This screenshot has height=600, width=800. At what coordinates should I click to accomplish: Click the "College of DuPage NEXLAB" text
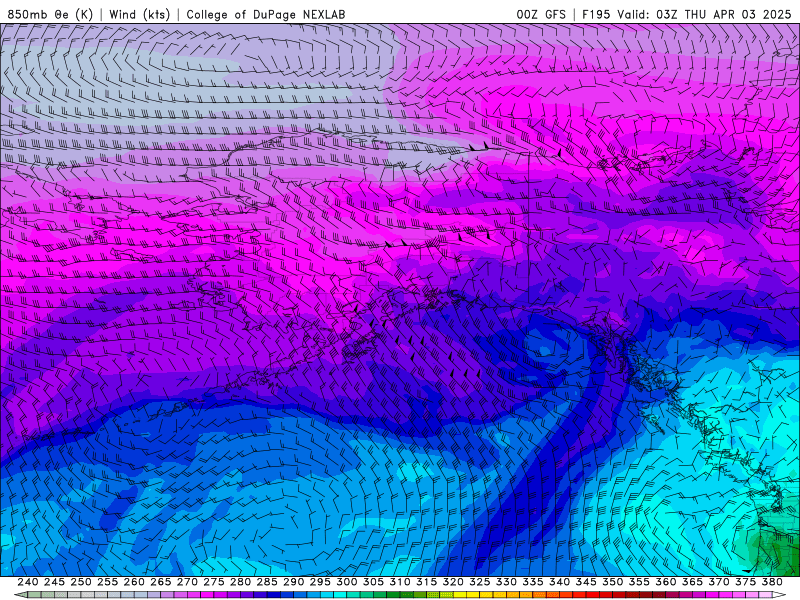(x=266, y=14)
